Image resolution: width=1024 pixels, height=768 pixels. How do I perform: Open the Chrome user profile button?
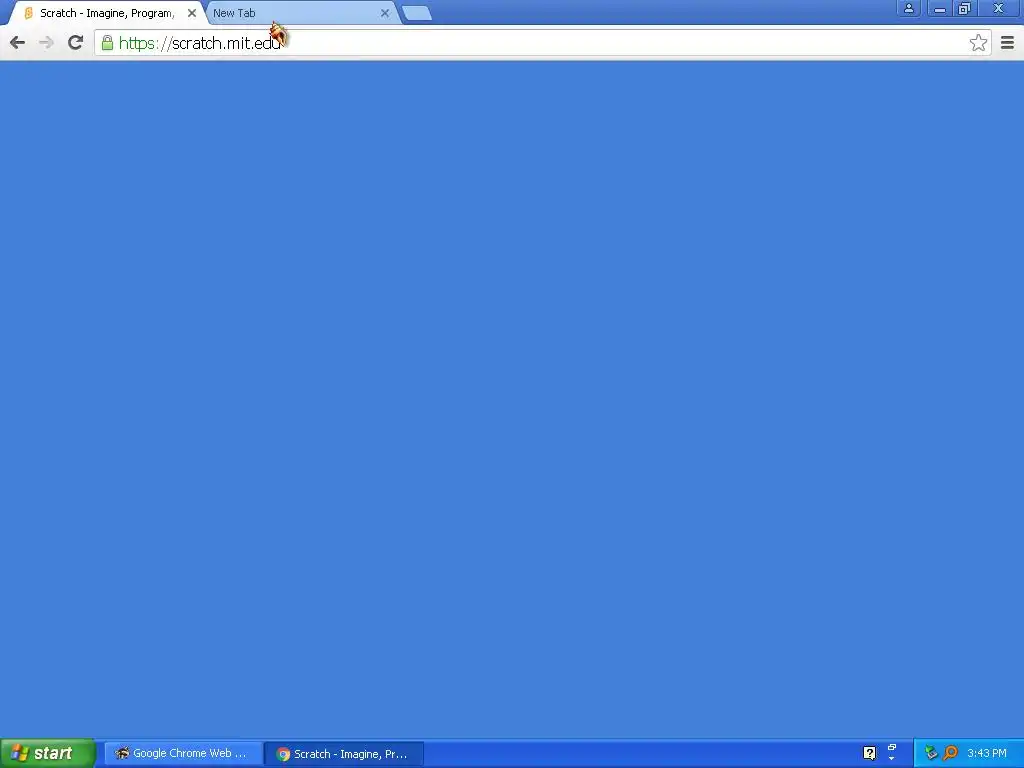pos(908,8)
